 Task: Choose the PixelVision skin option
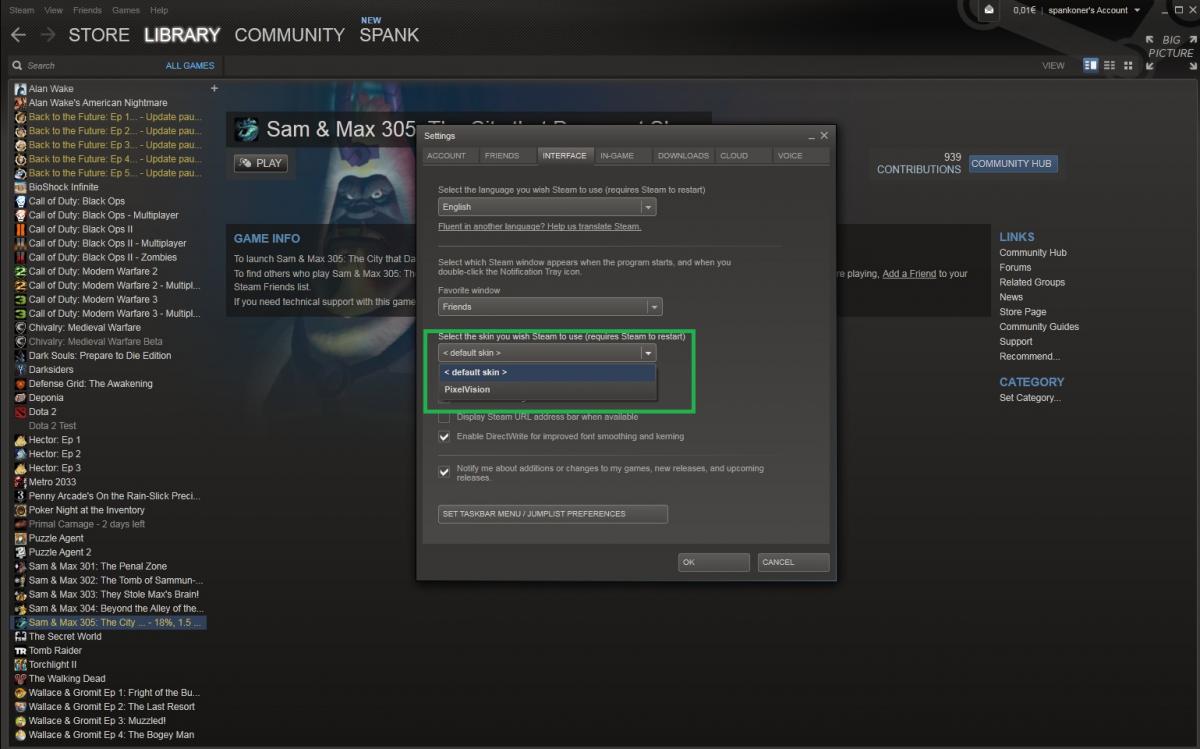[x=547, y=390]
